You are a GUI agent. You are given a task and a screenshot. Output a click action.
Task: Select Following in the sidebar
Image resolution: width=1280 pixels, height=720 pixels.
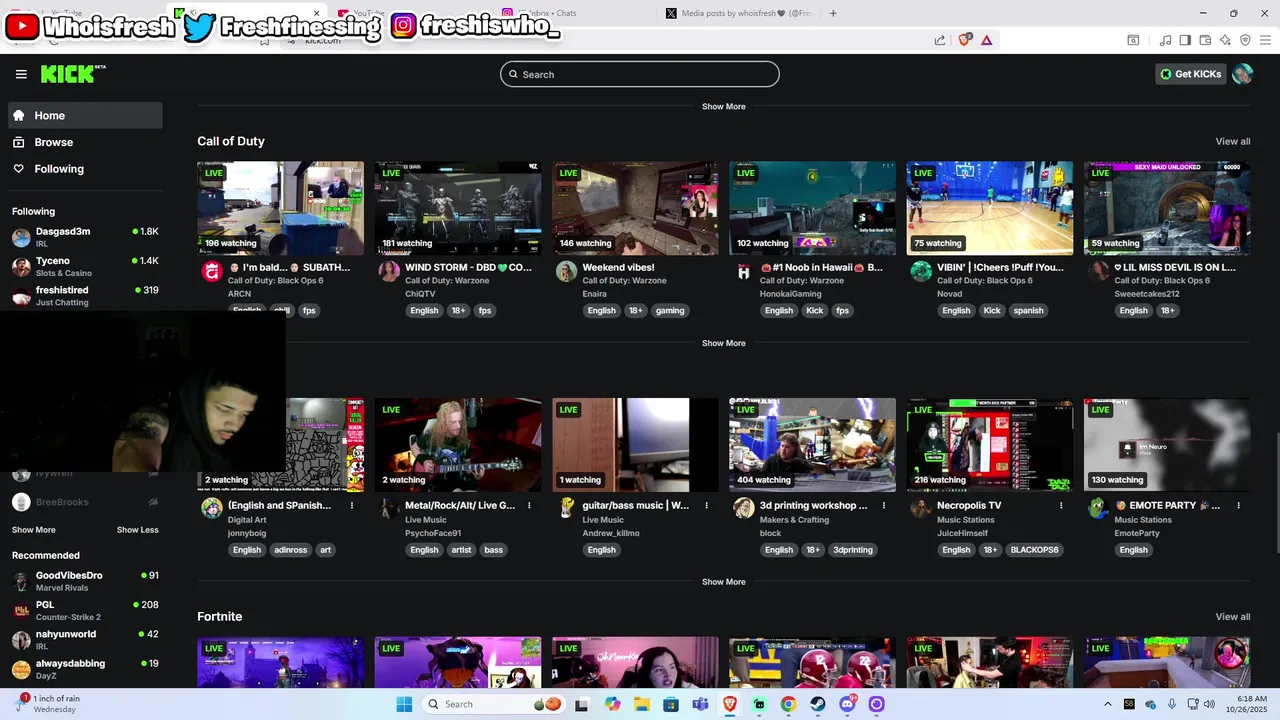[86, 169]
